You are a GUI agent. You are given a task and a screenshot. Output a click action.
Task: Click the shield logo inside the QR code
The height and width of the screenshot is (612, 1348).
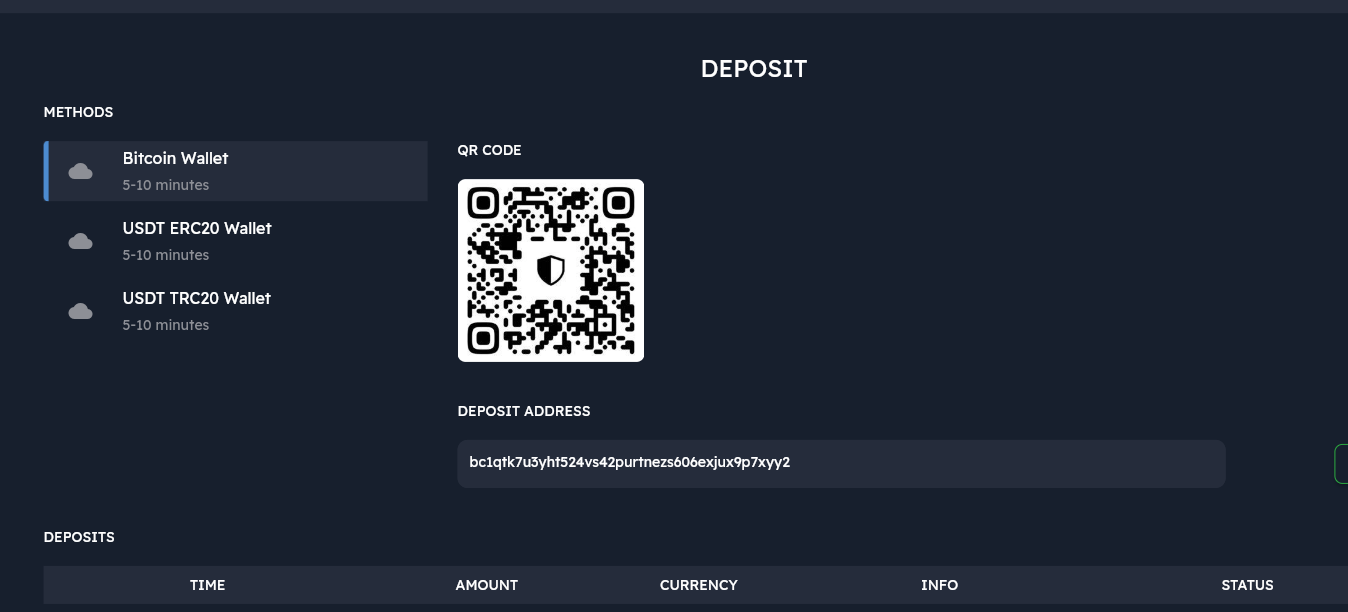(551, 271)
